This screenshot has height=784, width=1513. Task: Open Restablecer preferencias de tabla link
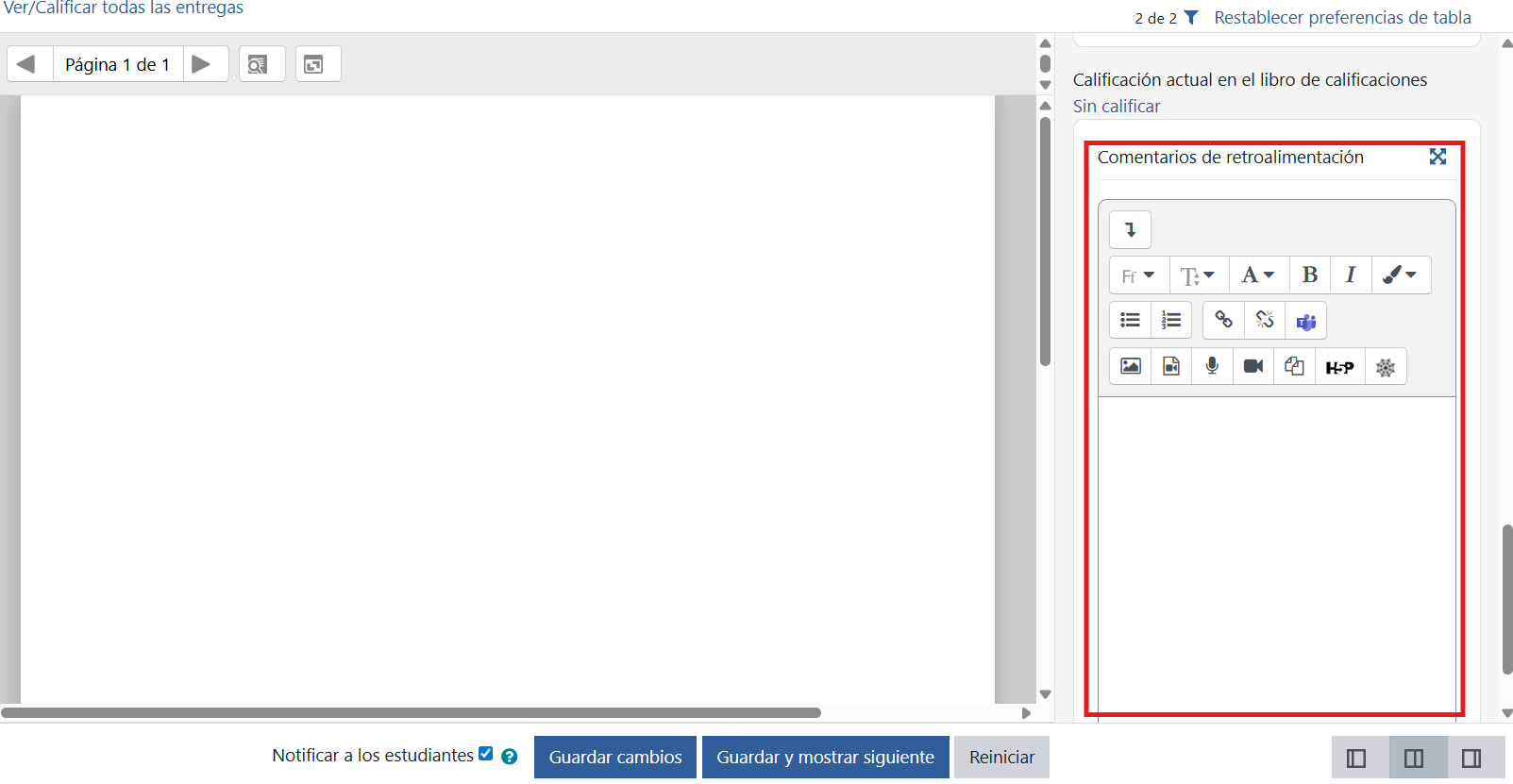1342,18
